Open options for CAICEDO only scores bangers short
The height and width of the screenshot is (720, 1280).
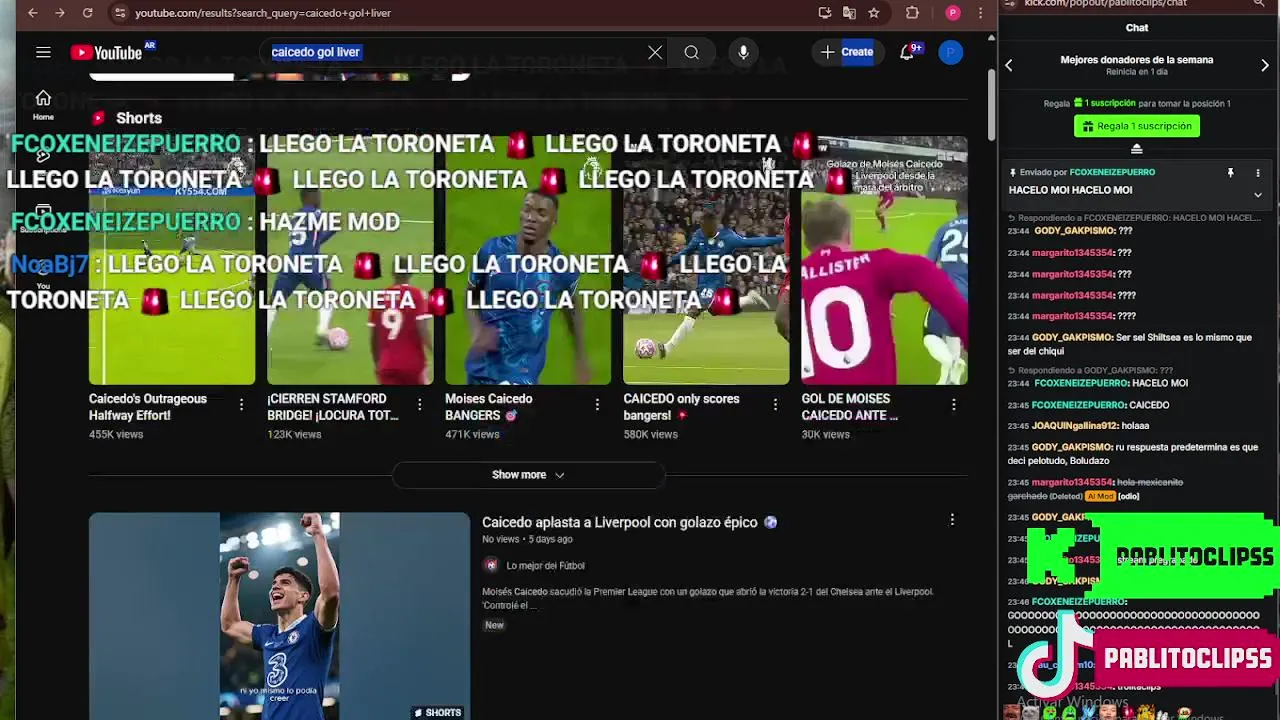[775, 405]
